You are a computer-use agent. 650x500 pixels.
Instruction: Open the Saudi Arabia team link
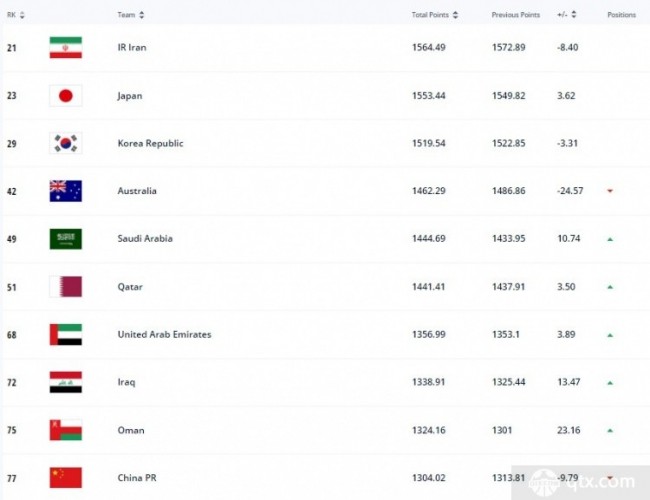(x=145, y=239)
